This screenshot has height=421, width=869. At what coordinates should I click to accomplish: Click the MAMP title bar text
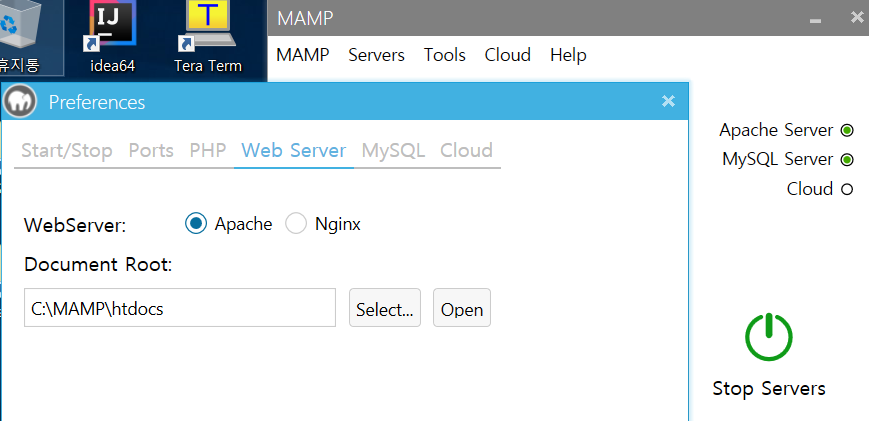pos(305,19)
